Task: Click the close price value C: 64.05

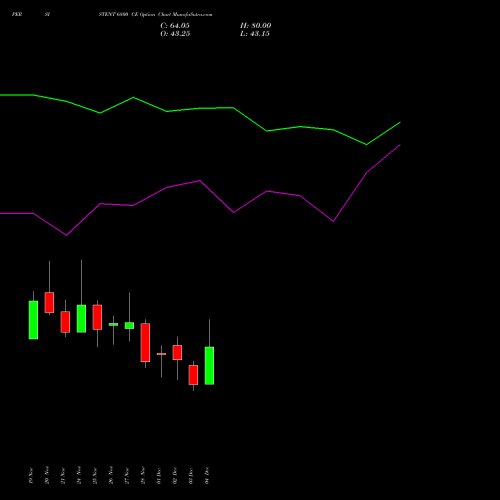Action: point(175,25)
